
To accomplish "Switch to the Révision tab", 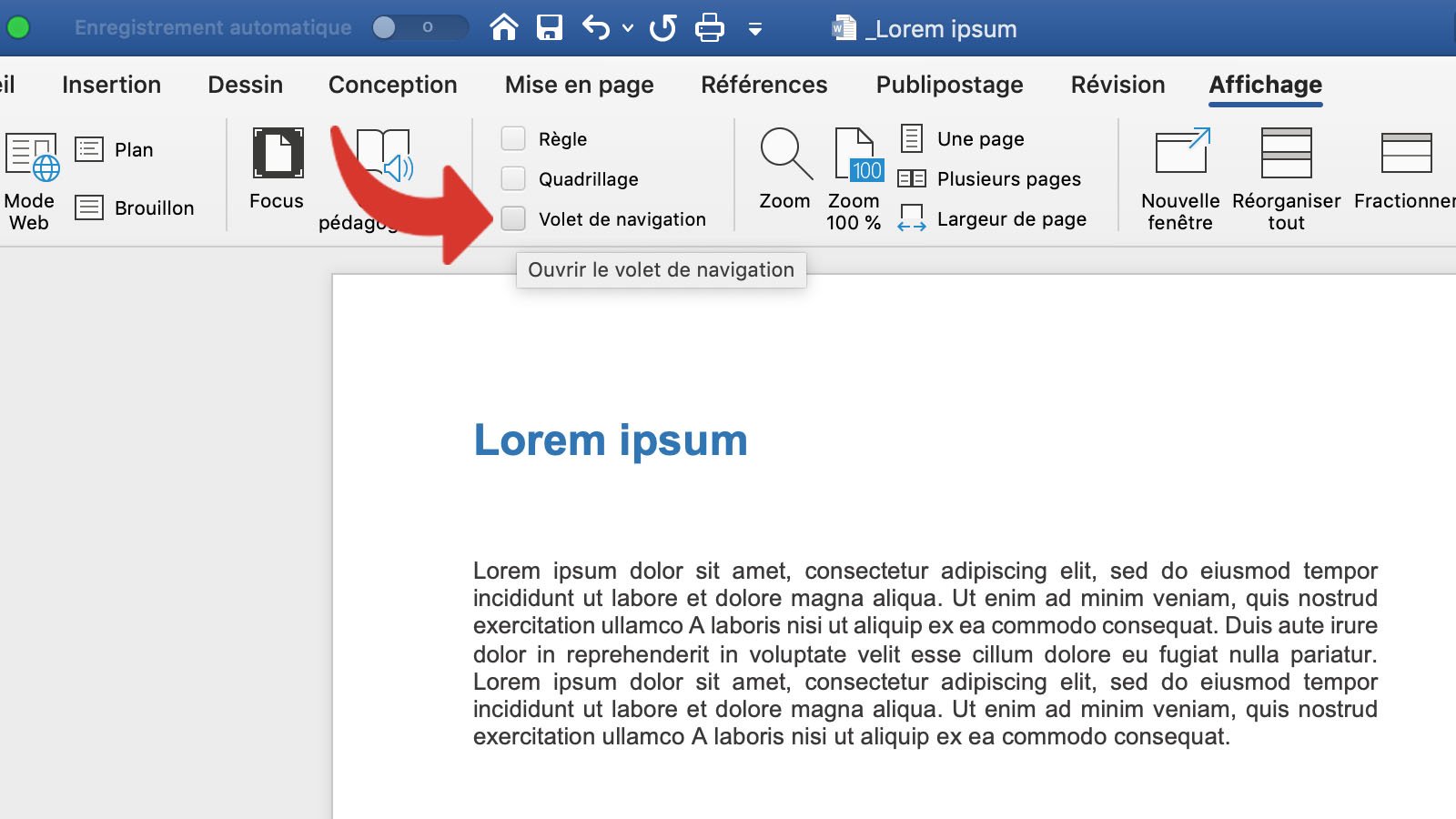I will [1117, 85].
